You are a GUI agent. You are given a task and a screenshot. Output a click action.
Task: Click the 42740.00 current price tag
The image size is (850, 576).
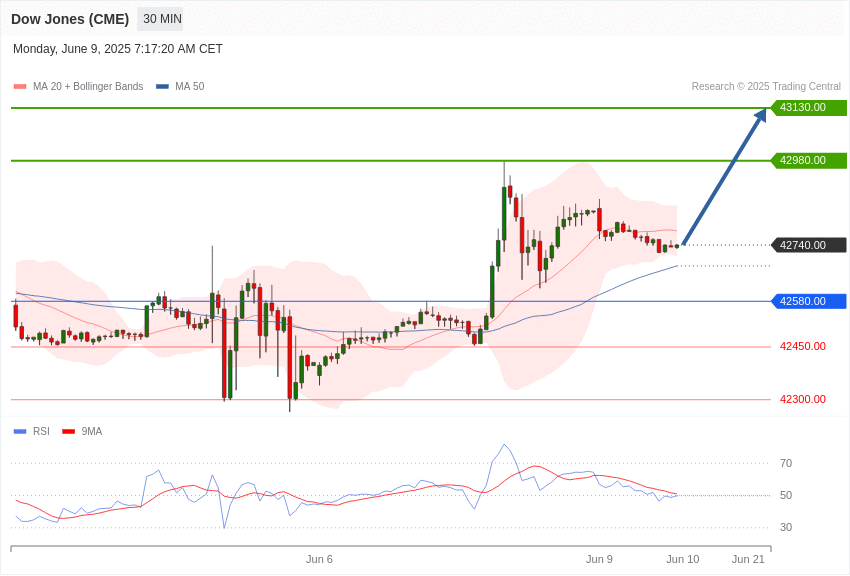click(x=809, y=245)
